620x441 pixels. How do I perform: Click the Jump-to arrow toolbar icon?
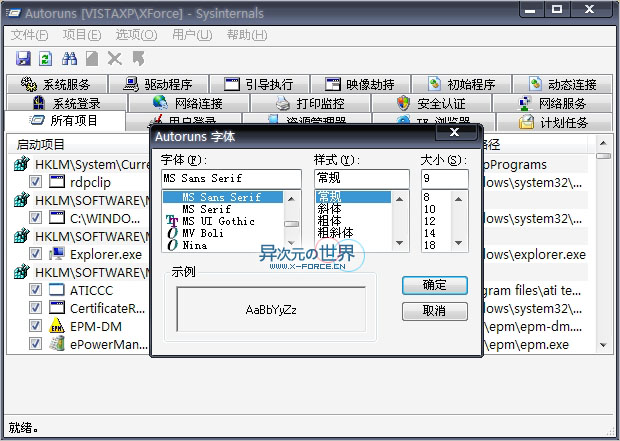point(138,59)
